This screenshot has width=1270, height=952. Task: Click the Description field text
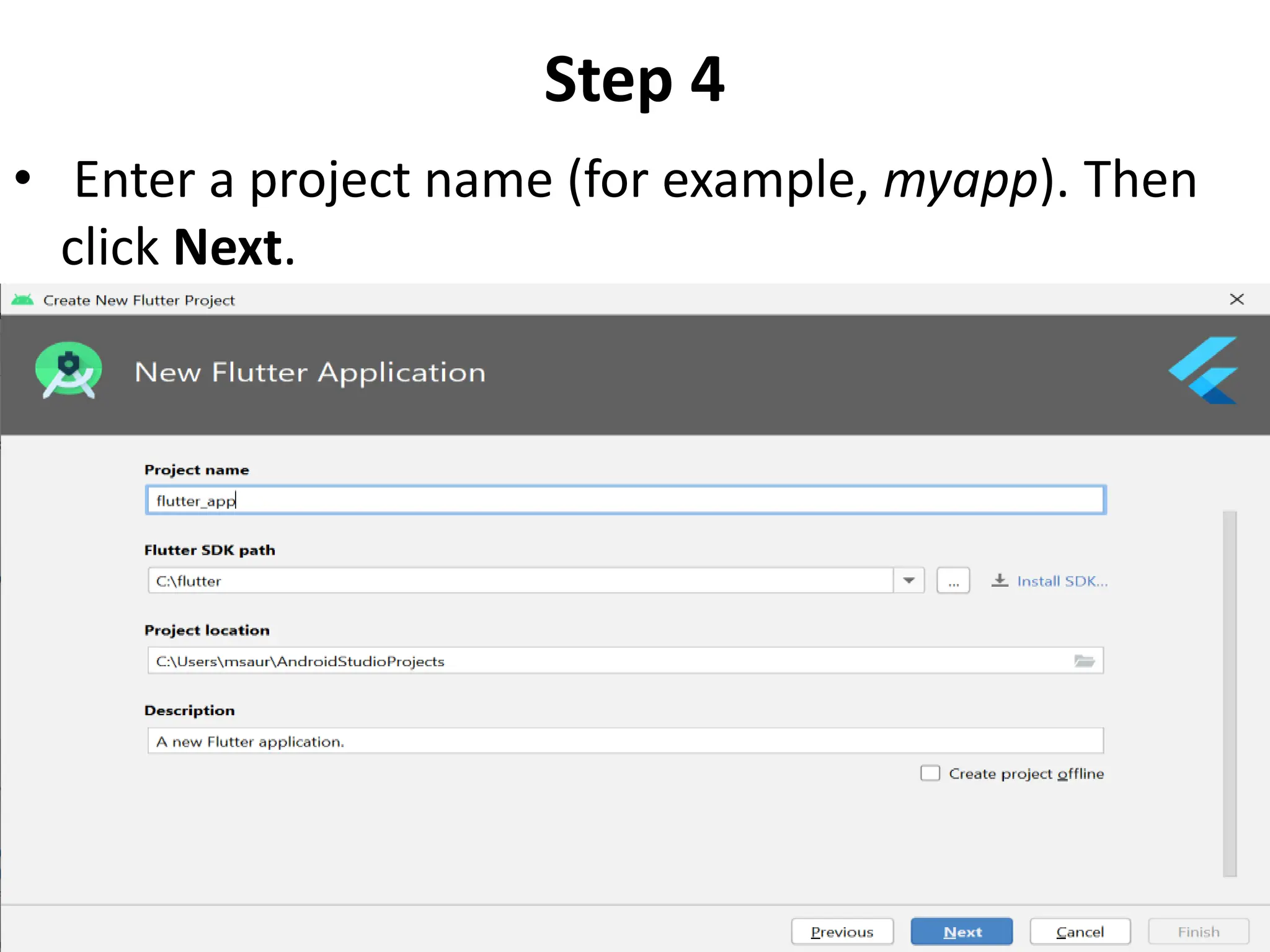[x=626, y=741]
